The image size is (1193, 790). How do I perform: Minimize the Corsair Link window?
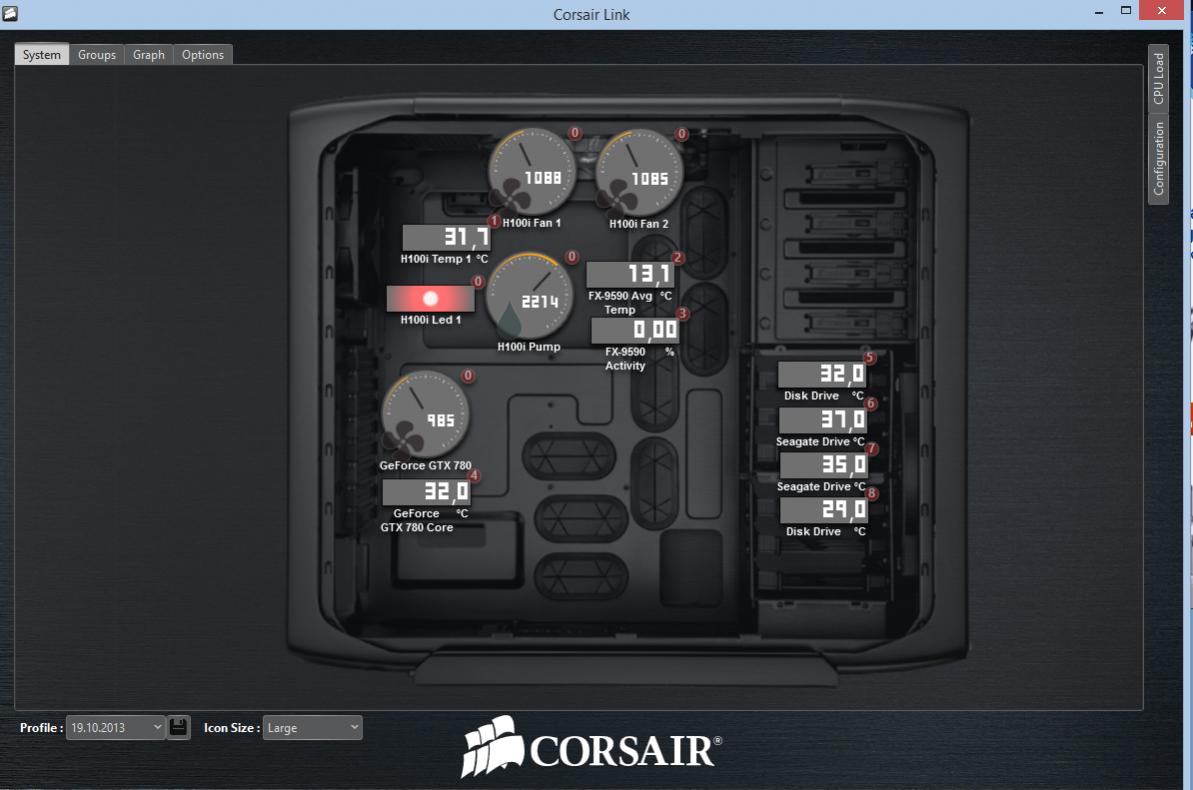[x=1099, y=11]
